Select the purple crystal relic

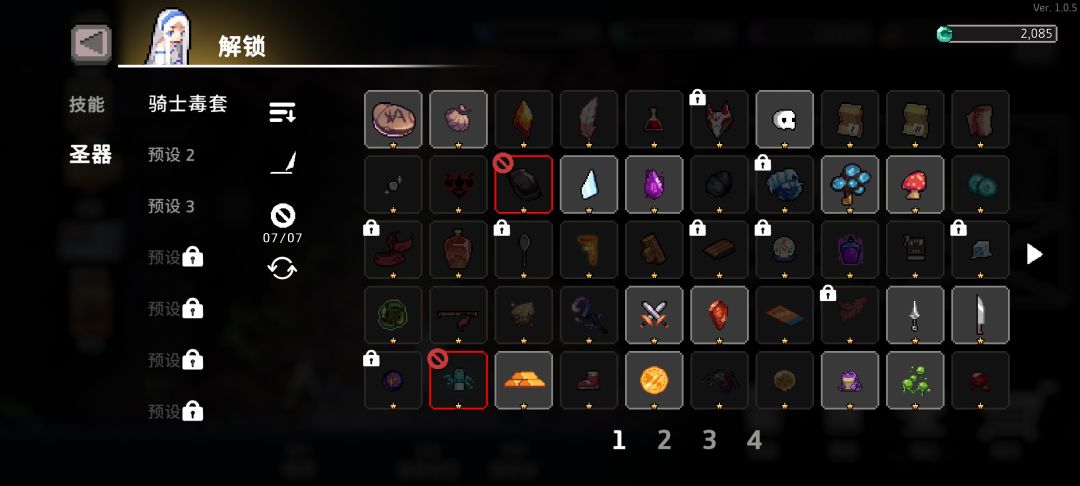(x=654, y=184)
